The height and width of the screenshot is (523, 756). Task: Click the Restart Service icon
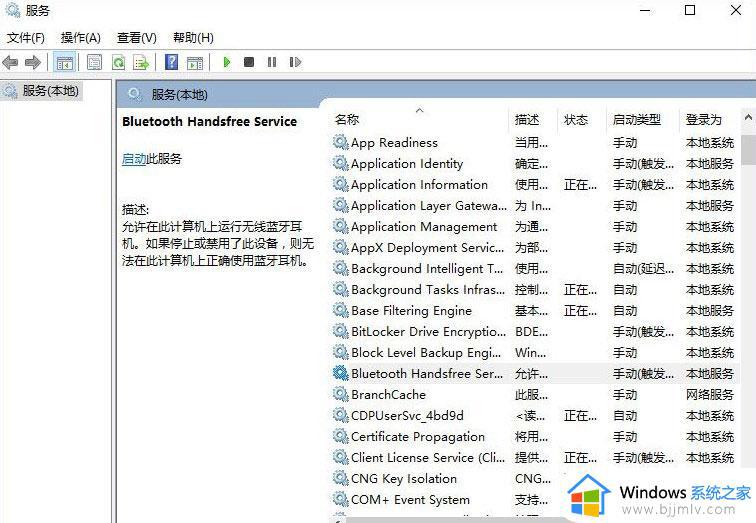point(295,62)
